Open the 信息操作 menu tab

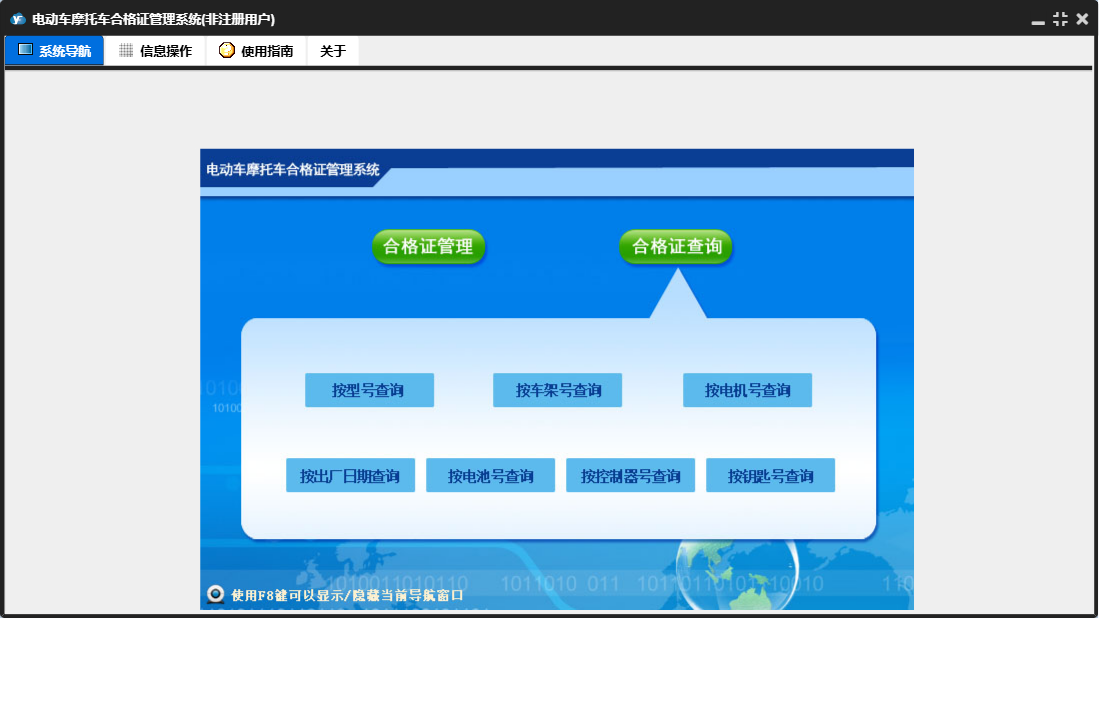point(155,51)
